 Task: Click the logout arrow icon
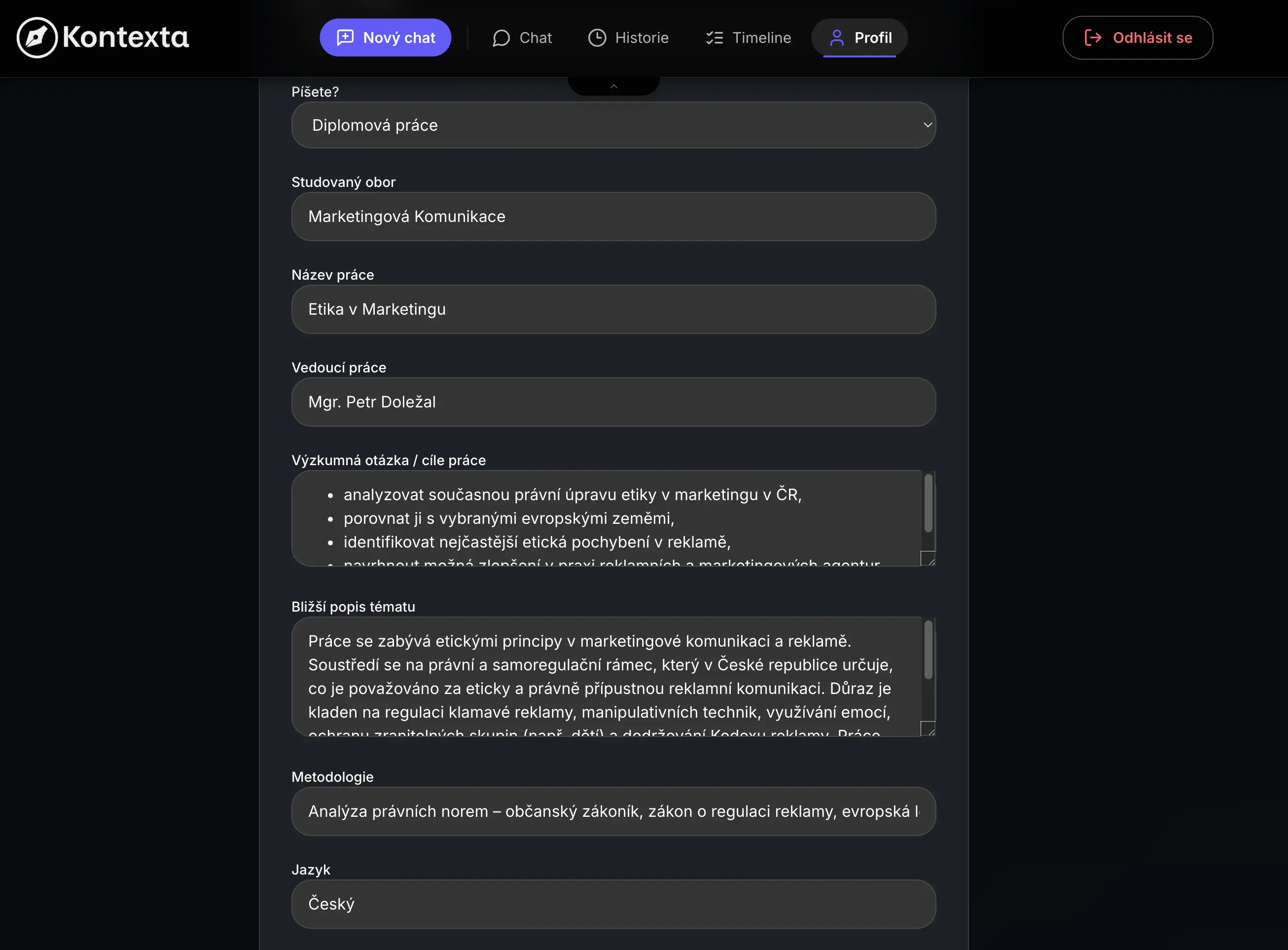pos(1093,38)
